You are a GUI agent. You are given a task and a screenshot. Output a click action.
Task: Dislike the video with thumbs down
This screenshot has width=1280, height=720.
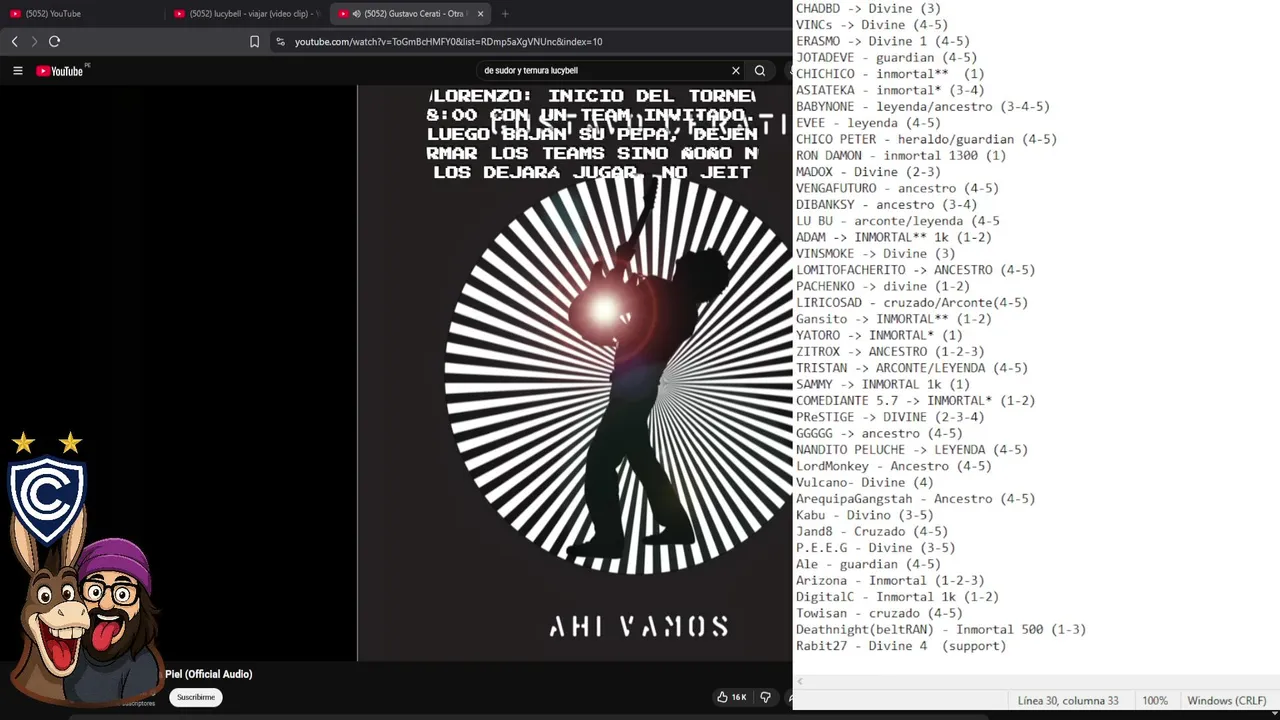(765, 697)
